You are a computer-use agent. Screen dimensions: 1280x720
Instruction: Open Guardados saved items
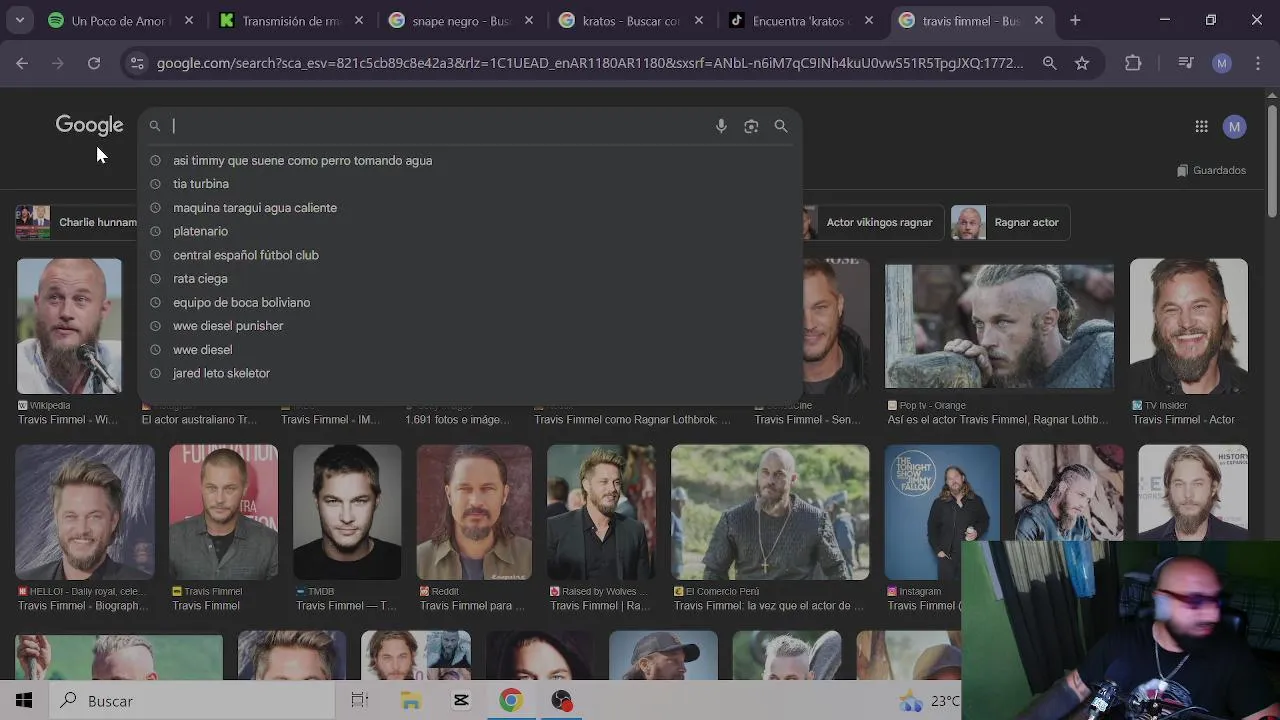click(x=1211, y=170)
